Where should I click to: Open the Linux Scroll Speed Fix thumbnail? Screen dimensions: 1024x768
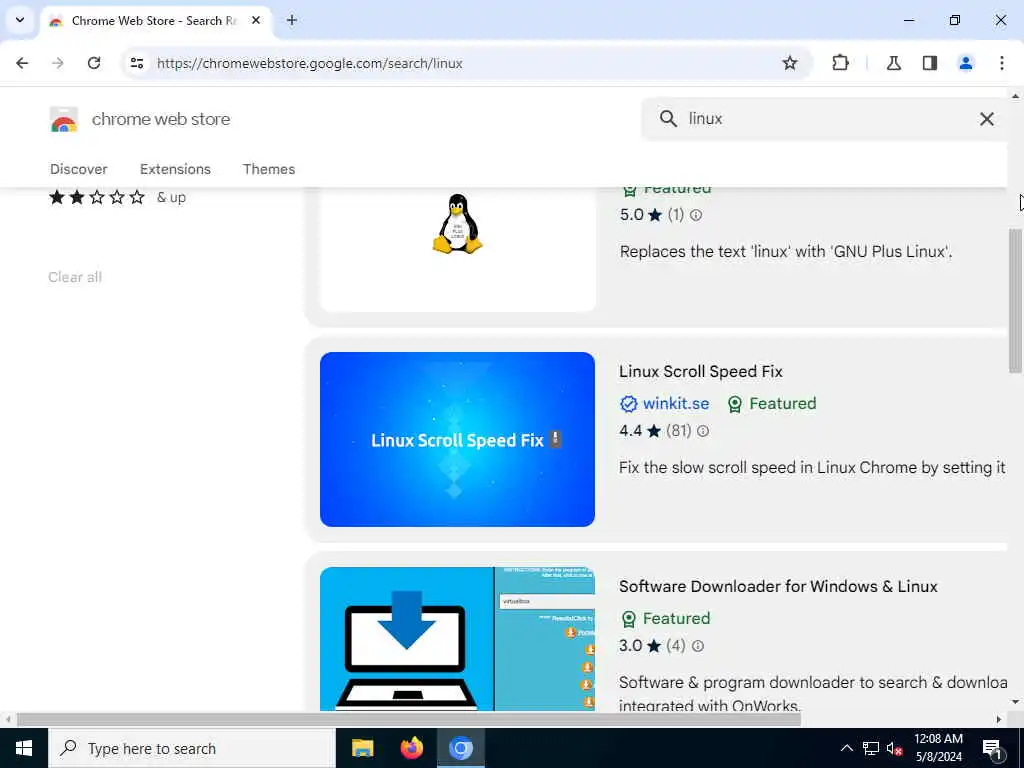[x=457, y=439]
